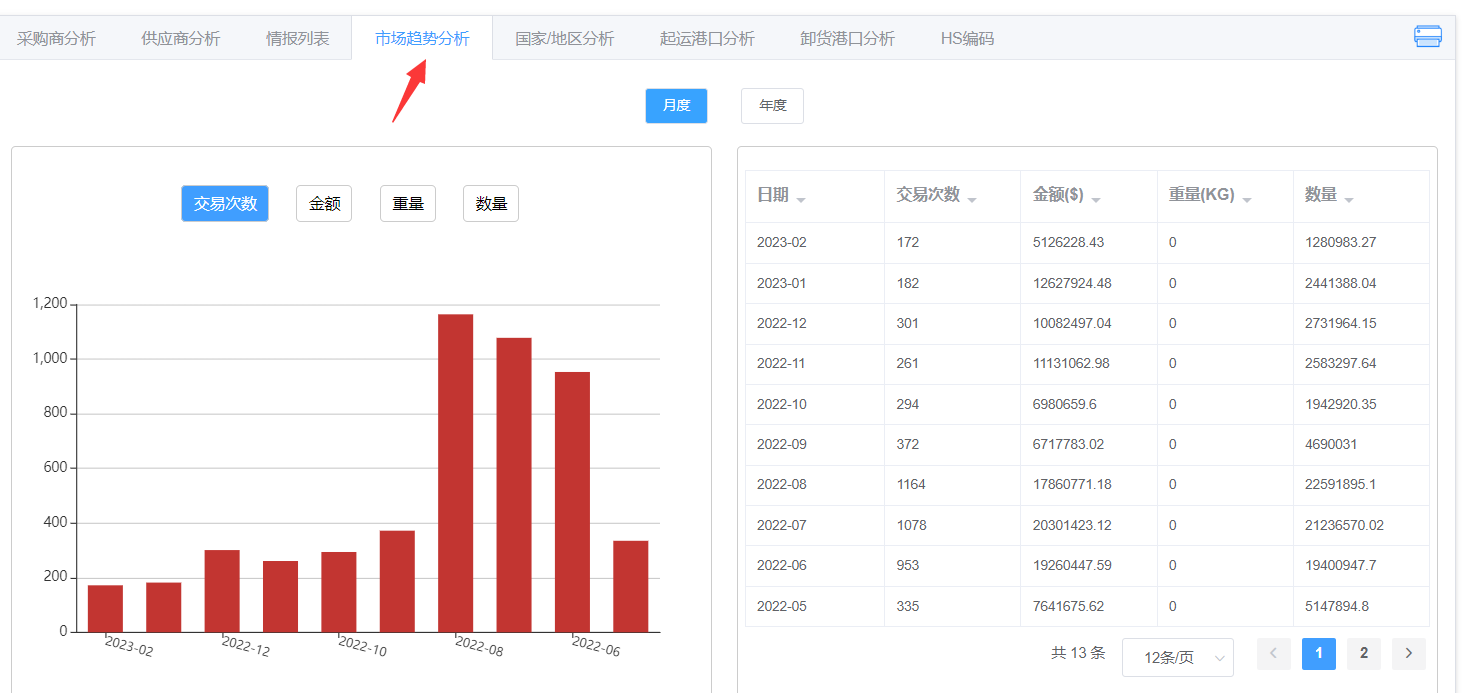Click transaction count cell 1164
The height and width of the screenshot is (693, 1472).
tap(911, 484)
